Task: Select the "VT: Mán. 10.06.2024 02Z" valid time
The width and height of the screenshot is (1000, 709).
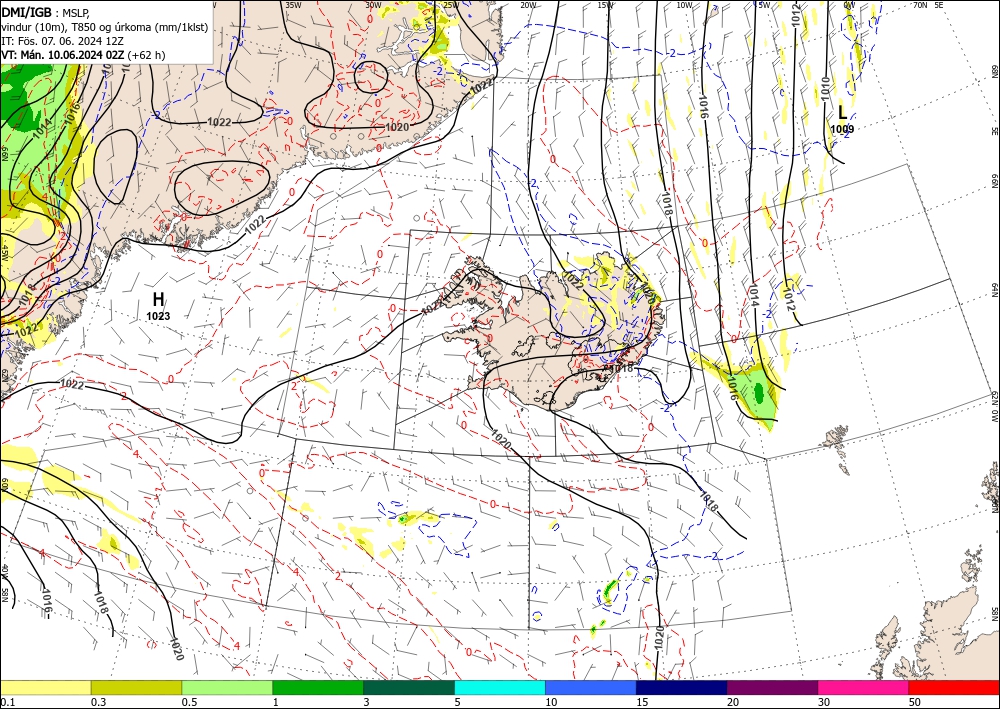Action: click(x=62, y=55)
